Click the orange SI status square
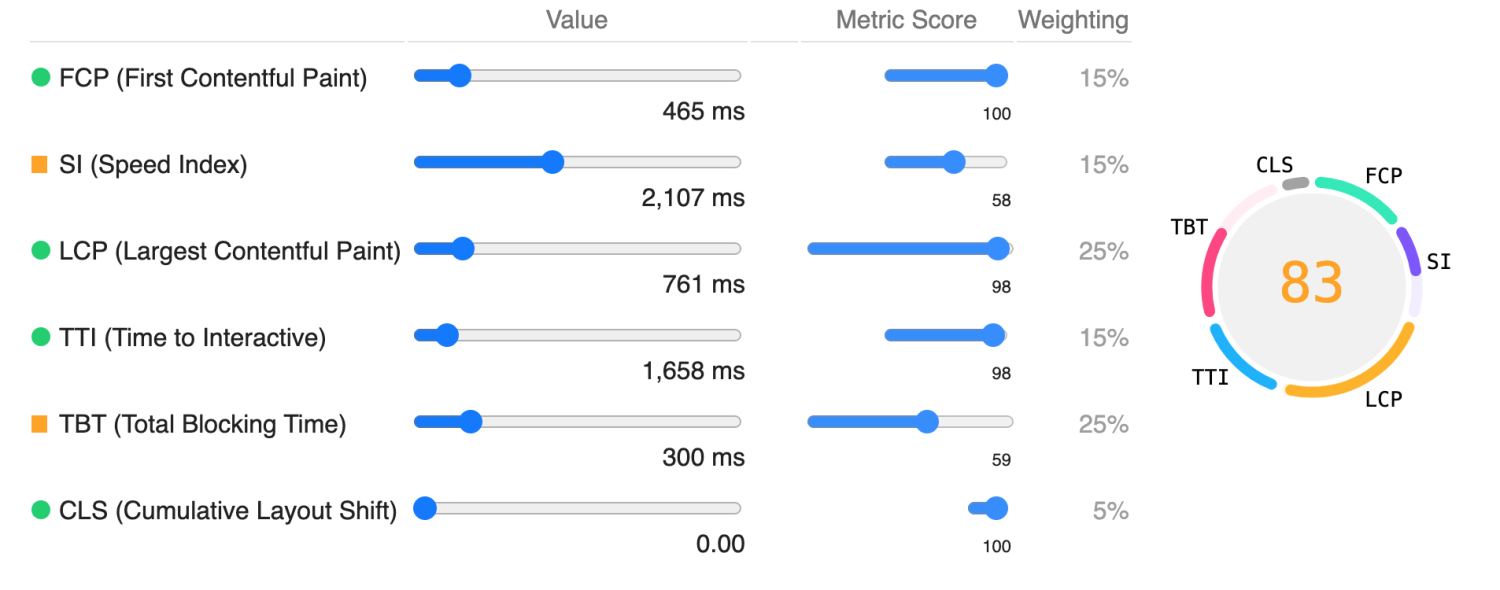 click(41, 164)
